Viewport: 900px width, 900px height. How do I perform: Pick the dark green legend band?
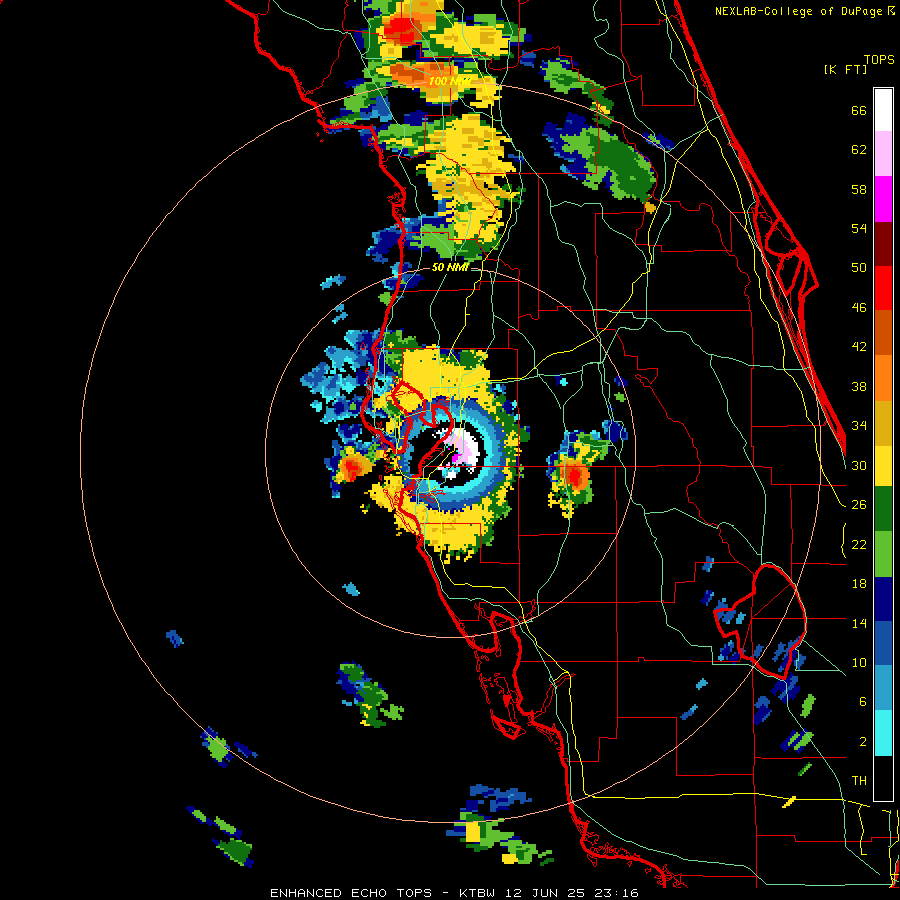[883, 509]
